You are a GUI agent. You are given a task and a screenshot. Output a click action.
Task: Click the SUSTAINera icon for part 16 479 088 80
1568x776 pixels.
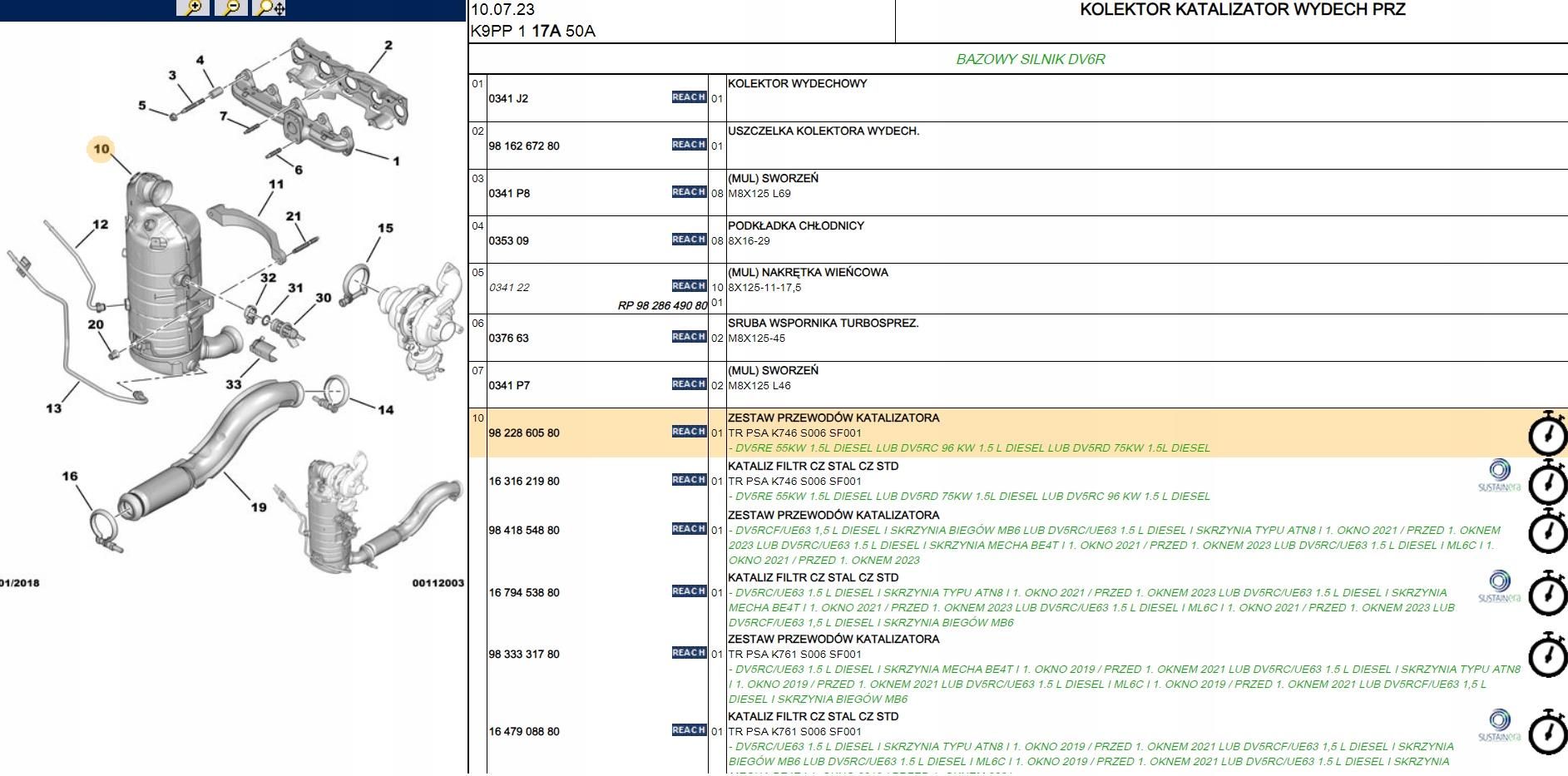pyautogui.click(x=1499, y=725)
